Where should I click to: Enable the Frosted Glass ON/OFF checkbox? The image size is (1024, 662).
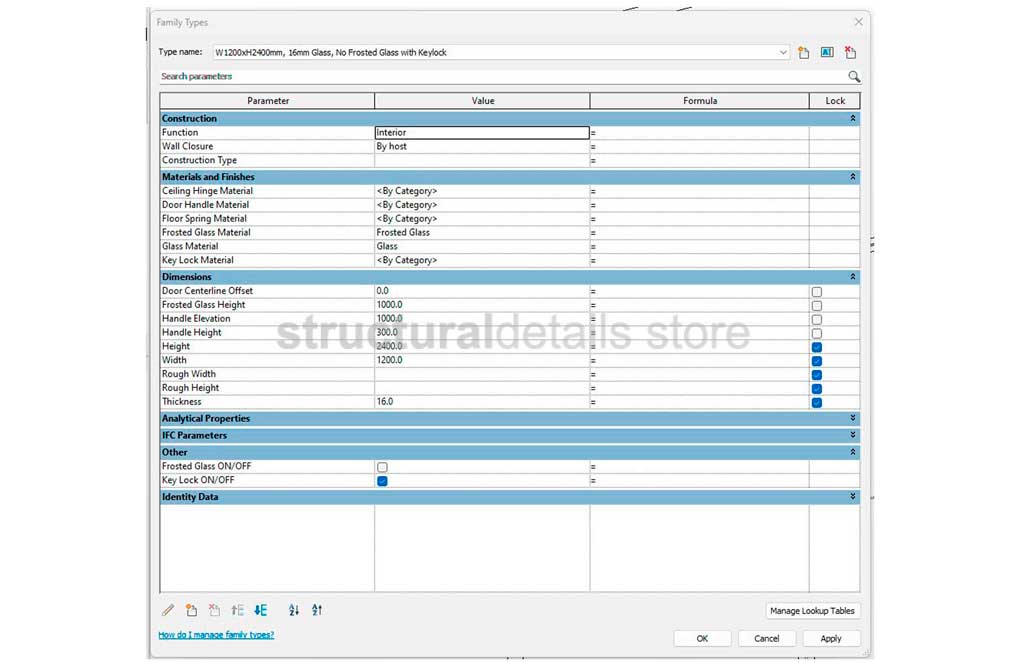(x=382, y=467)
